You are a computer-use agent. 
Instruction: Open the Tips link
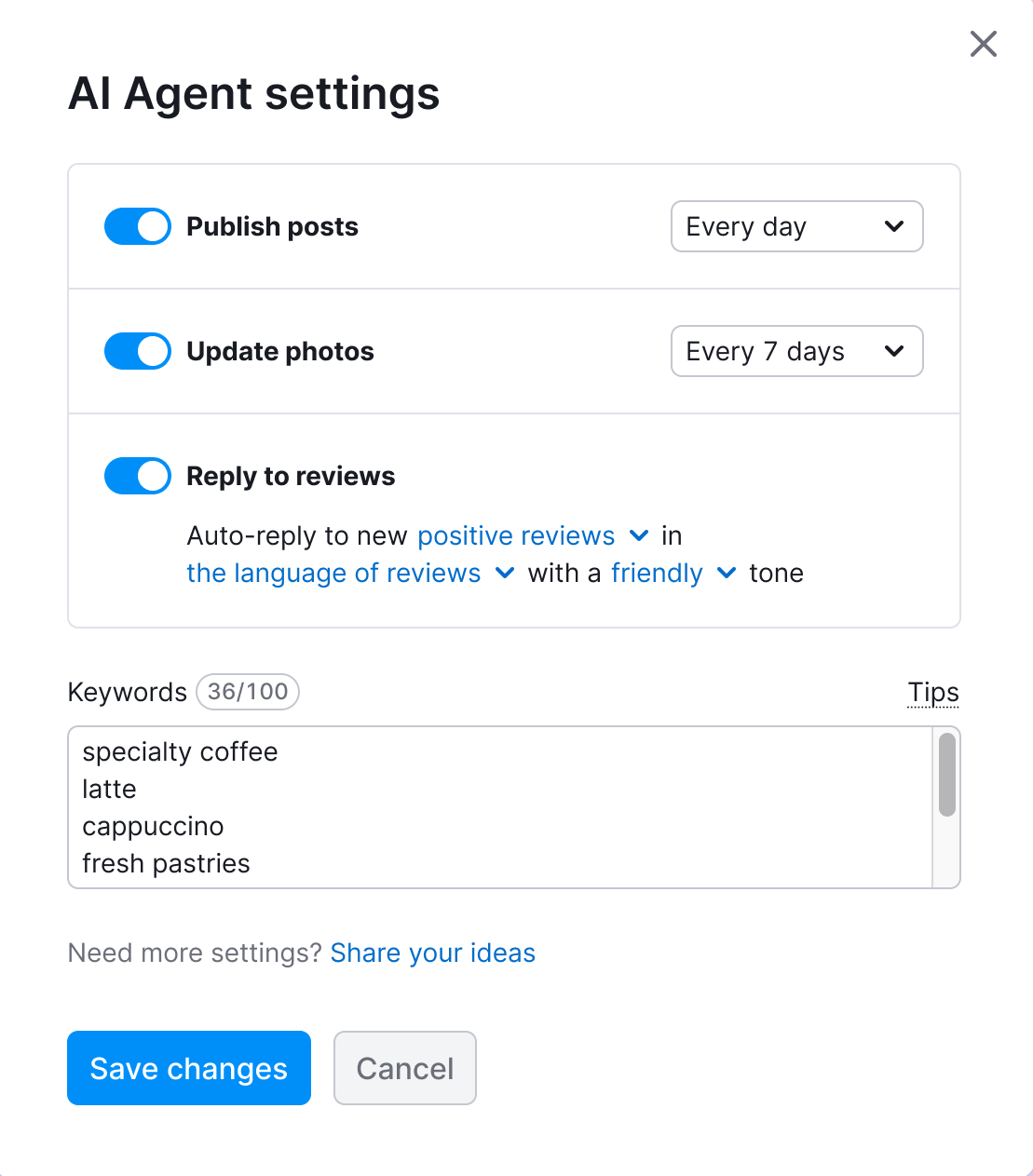click(932, 692)
